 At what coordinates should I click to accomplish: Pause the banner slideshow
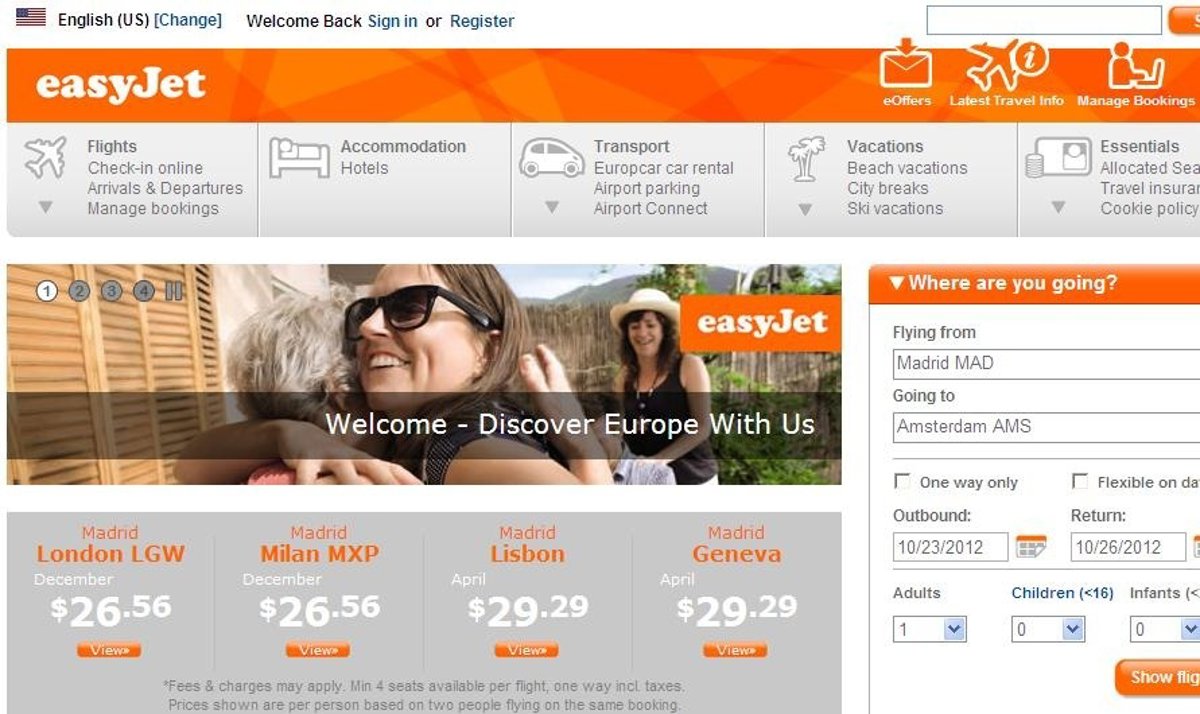(174, 291)
